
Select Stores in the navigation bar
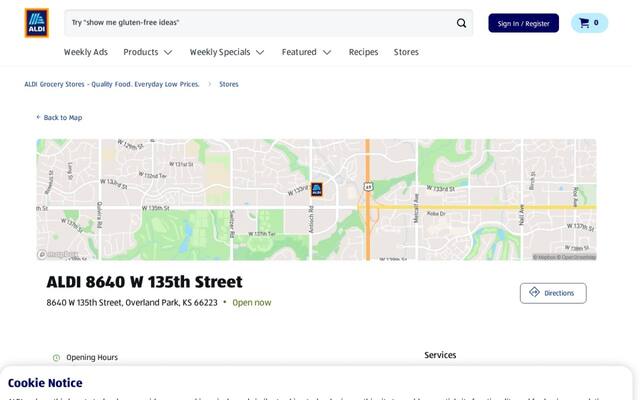pos(406,52)
